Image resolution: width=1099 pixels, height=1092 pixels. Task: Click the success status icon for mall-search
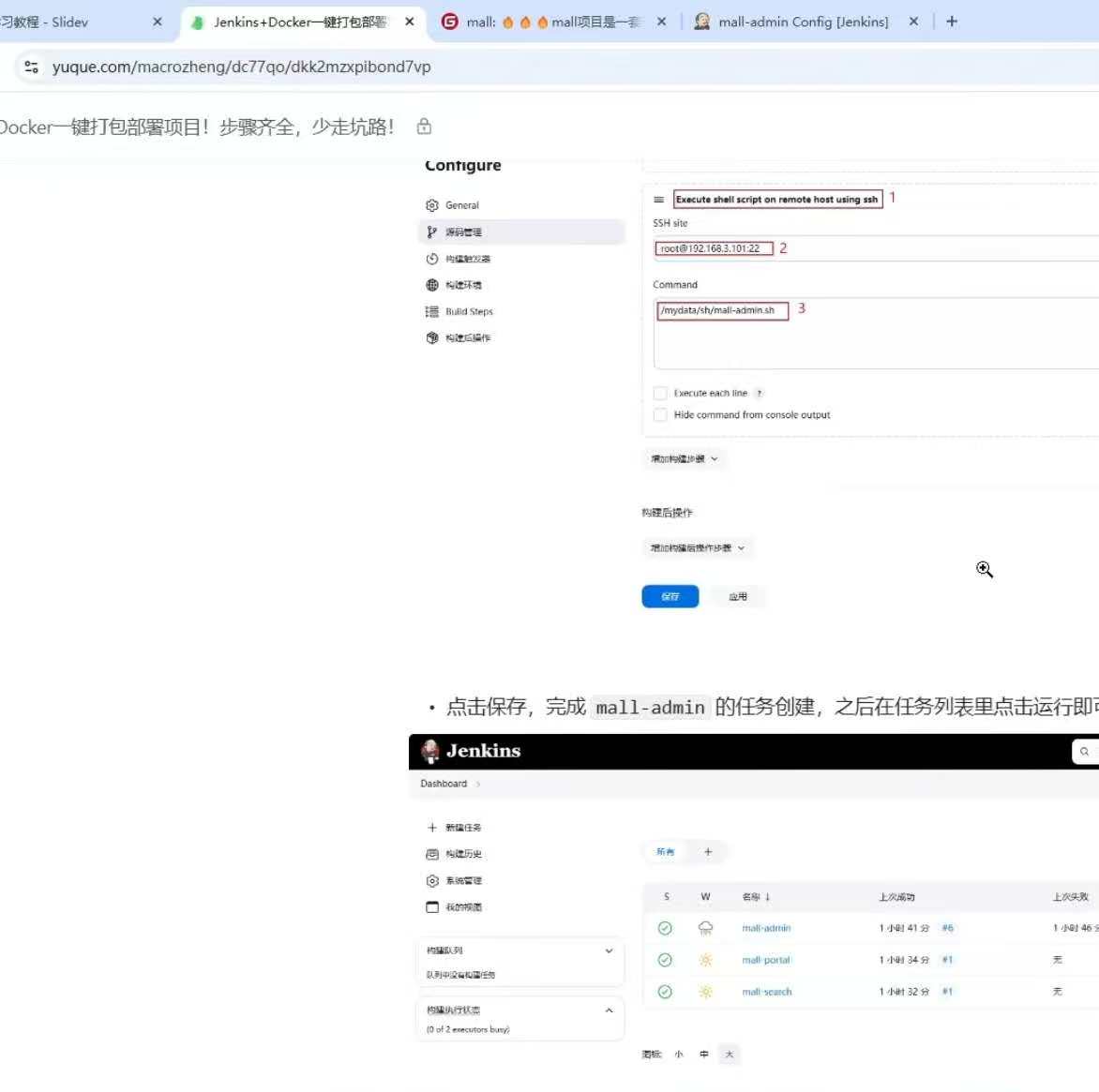665,992
